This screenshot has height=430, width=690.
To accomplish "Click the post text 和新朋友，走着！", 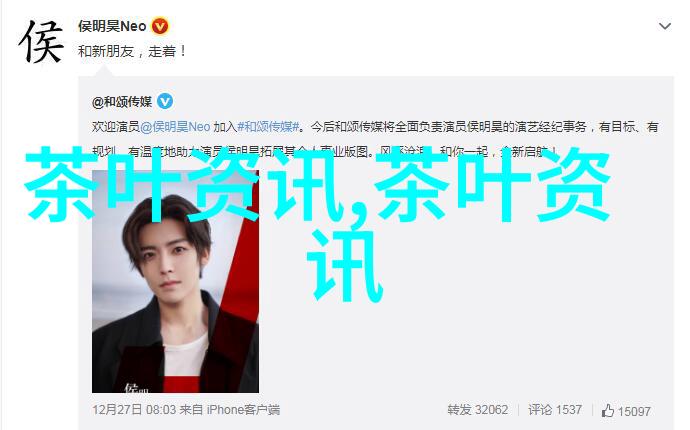I will pos(132,51).
